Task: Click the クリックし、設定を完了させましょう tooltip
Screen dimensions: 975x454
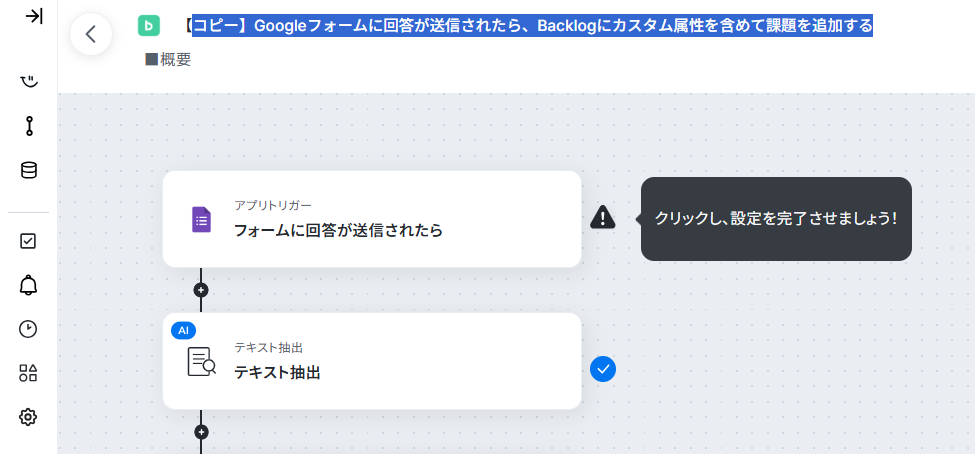Action: [x=776, y=219]
